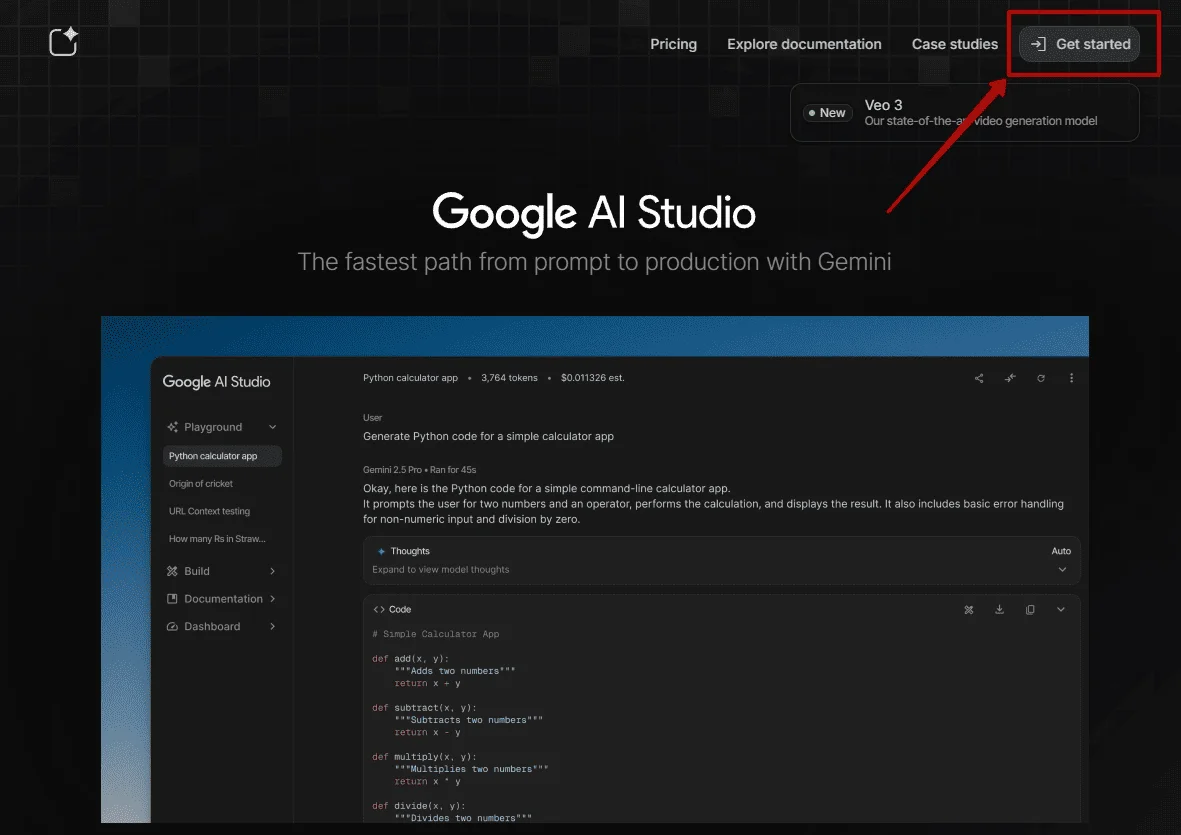Click the download icon in Code block
This screenshot has width=1181, height=835.
tap(999, 609)
